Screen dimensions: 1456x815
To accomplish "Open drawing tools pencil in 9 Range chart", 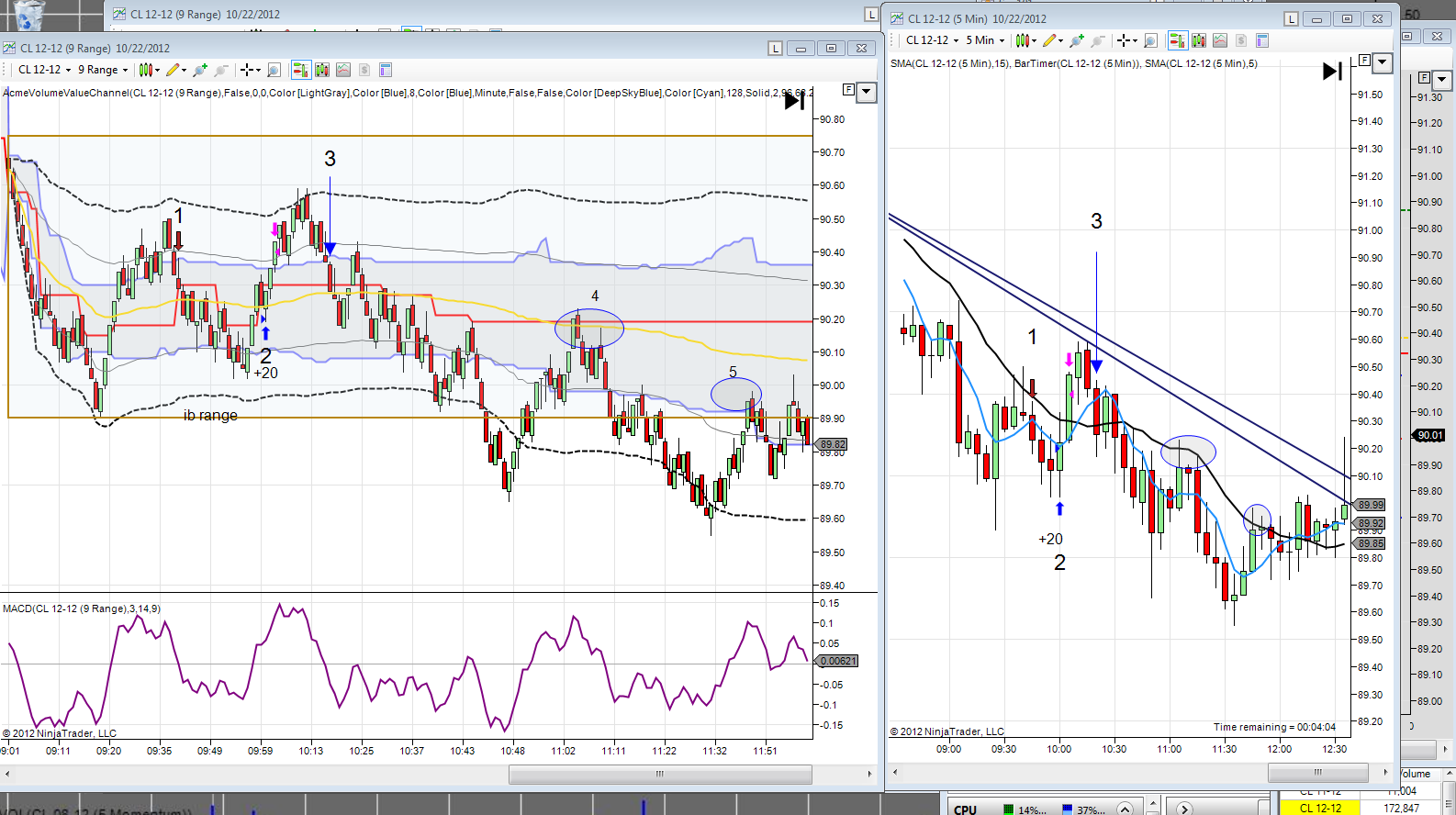I will pos(175,70).
